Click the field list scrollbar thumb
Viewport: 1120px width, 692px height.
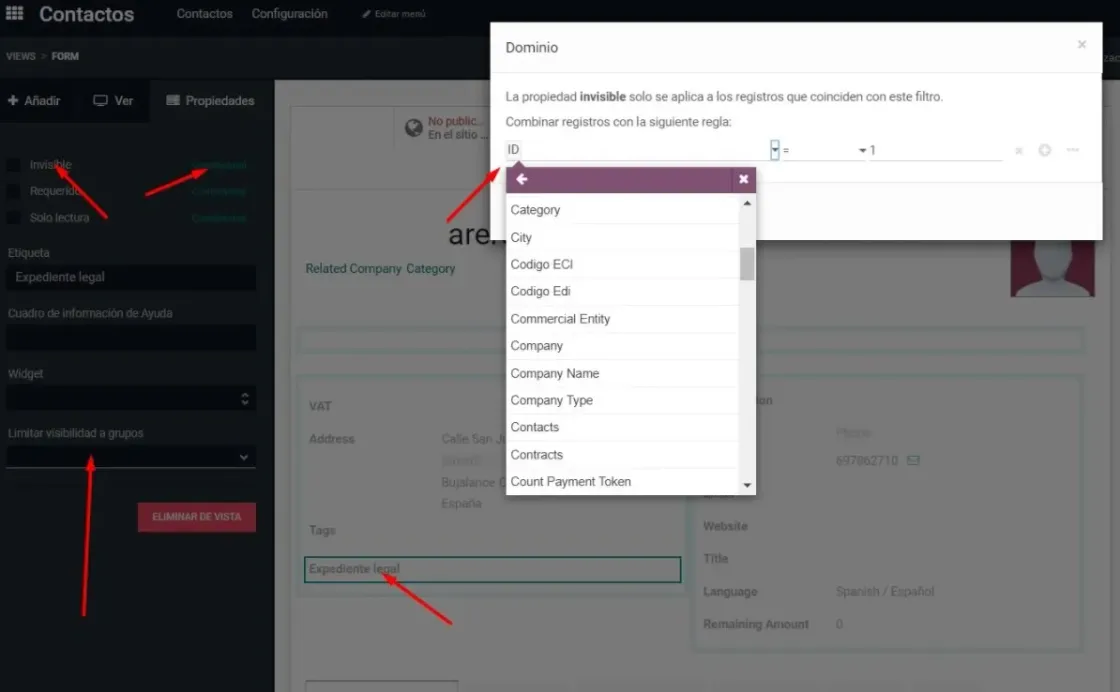click(x=747, y=264)
